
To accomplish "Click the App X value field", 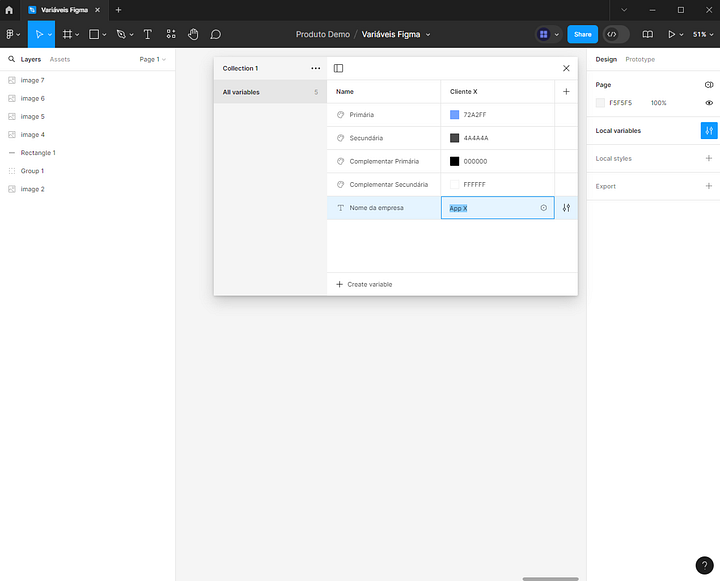I will click(x=497, y=208).
